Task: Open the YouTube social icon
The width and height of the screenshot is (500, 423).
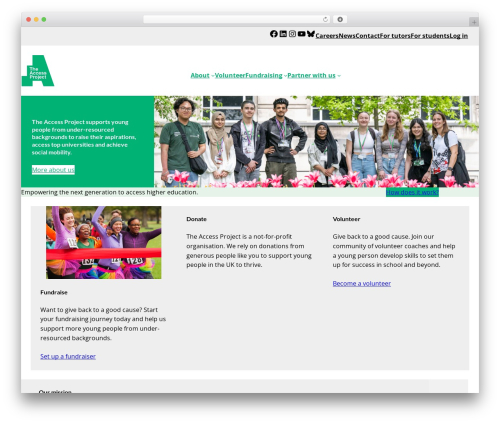Action: point(301,34)
